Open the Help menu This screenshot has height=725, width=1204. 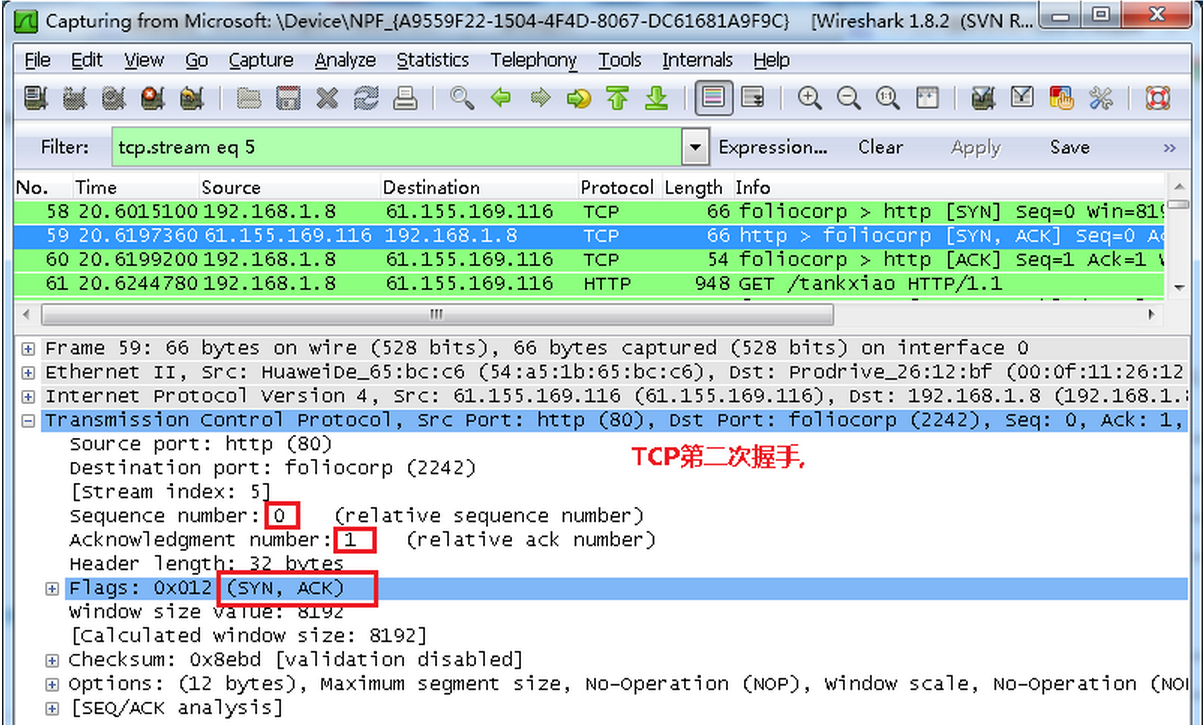[x=771, y=60]
